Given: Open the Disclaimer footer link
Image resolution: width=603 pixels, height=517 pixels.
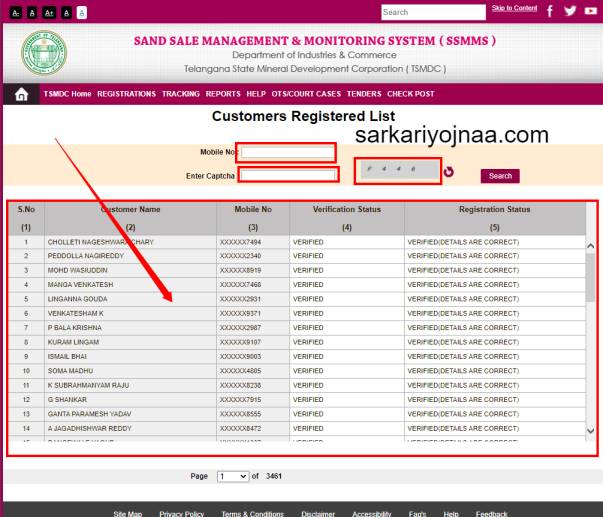Looking at the screenshot, I should [x=318, y=514].
